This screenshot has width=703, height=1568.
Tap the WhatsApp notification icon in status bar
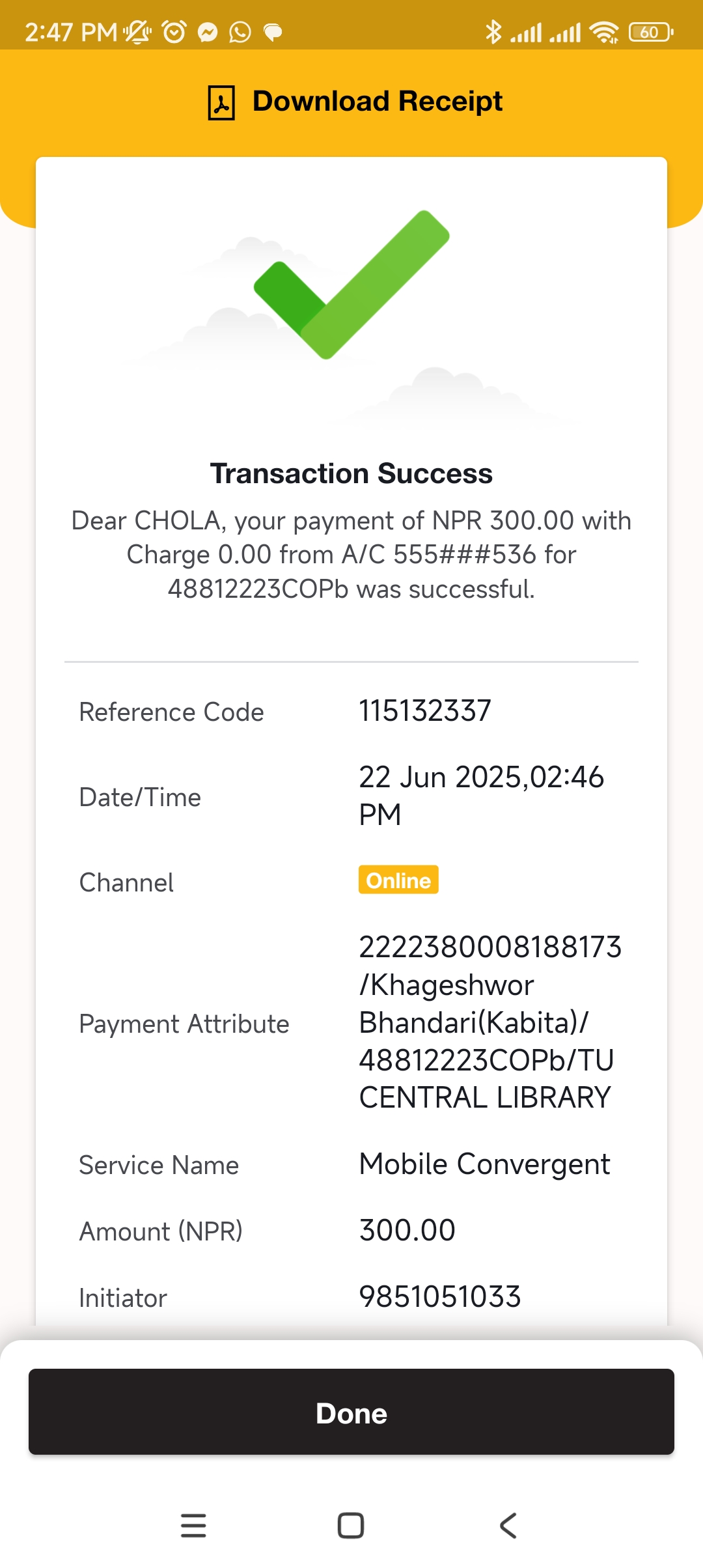(x=240, y=32)
